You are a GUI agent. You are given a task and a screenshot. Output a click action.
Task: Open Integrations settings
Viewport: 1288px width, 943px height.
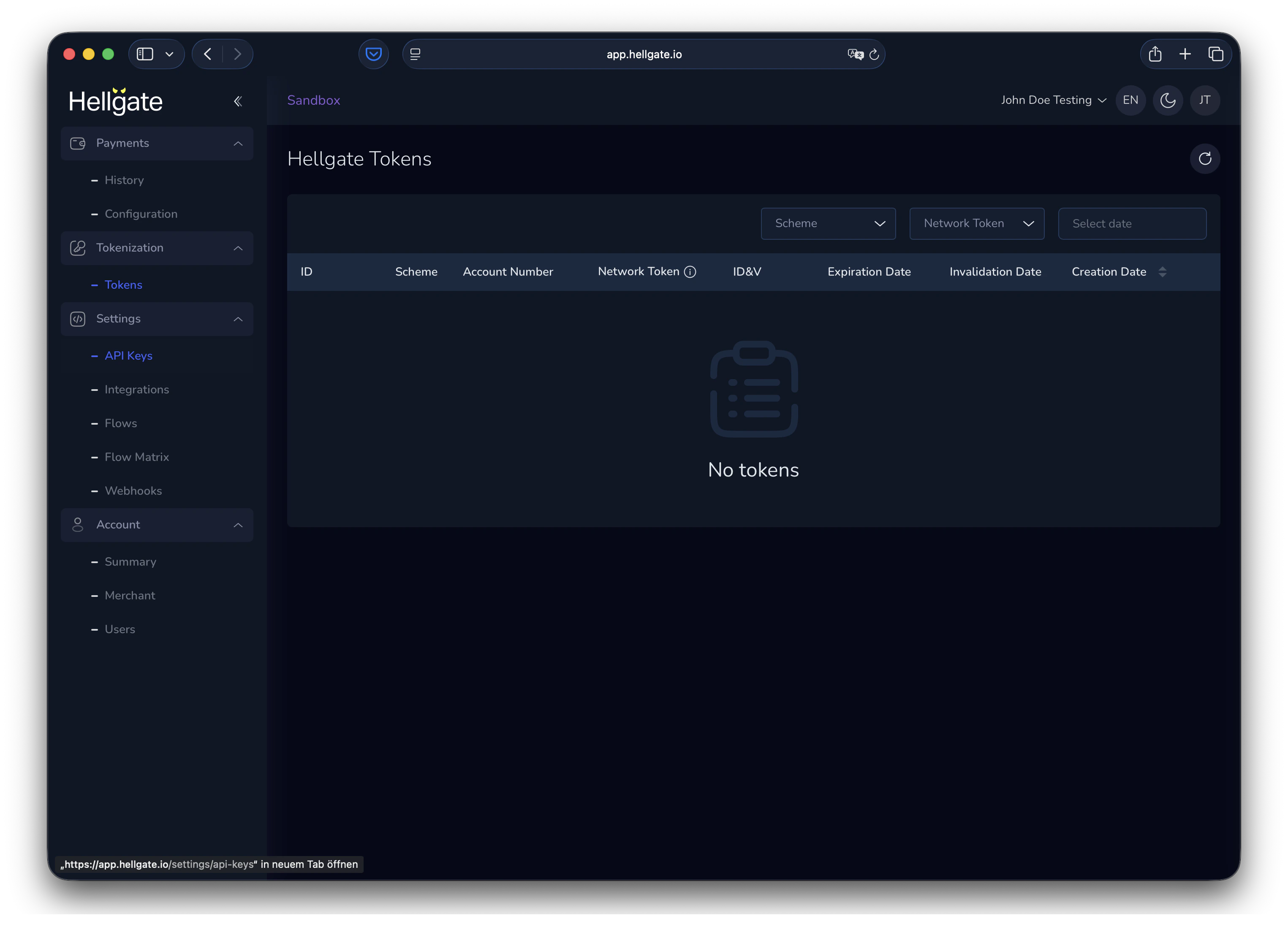pyautogui.click(x=137, y=389)
